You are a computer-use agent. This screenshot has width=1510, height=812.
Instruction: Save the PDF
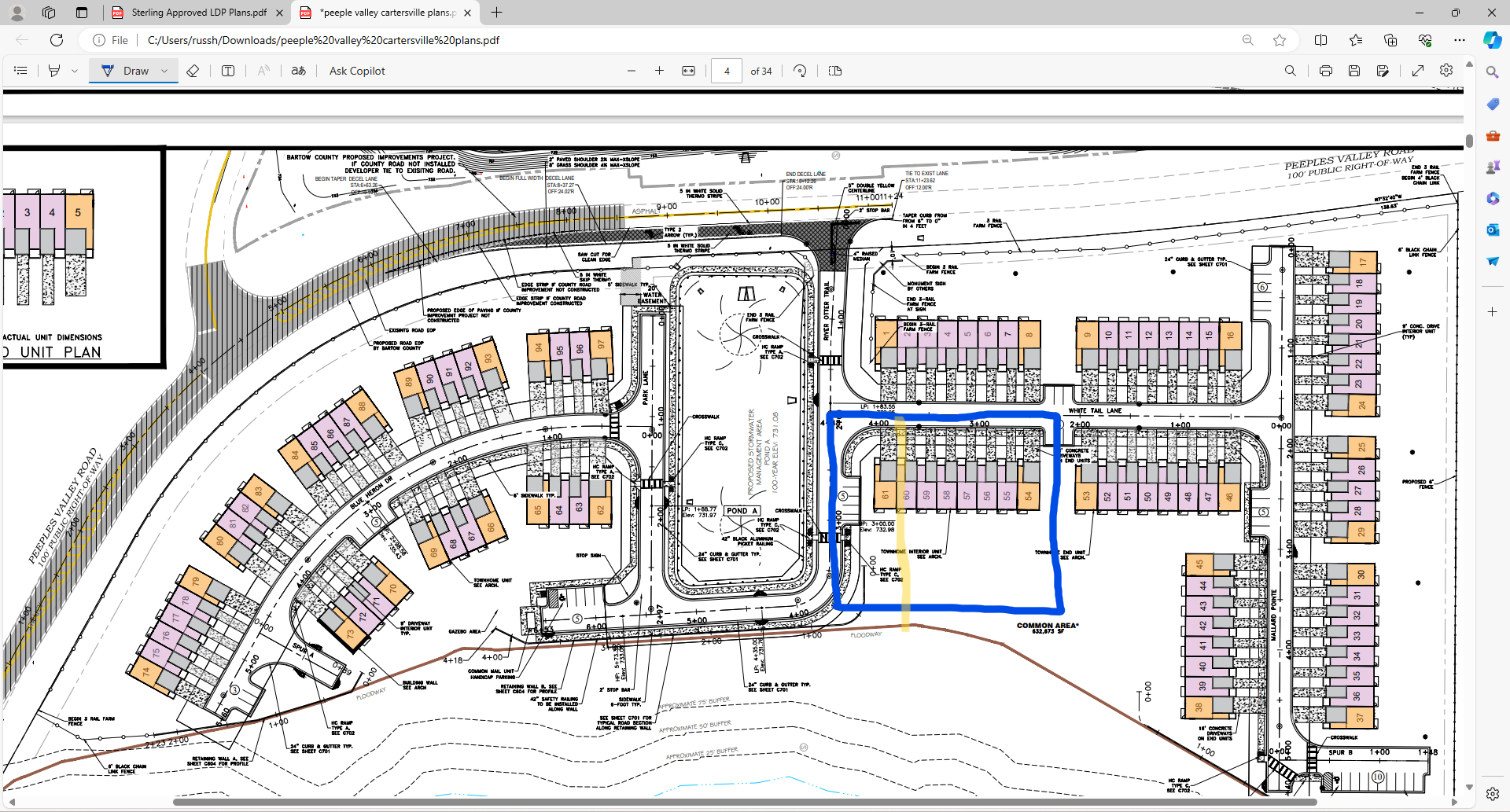1354,71
